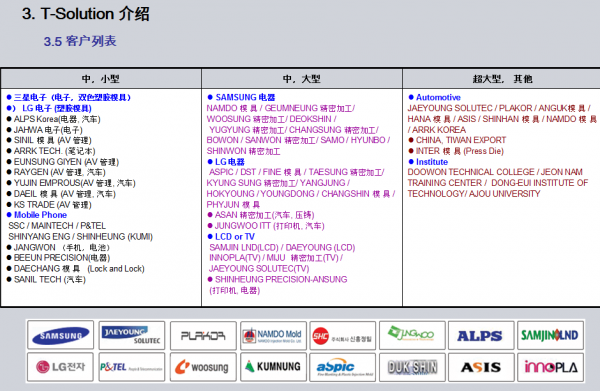Click the 'SHINHEUNG PRECISION-ANSUNG' item
Image resolution: width=600 pixels, height=391 pixels.
277,279
